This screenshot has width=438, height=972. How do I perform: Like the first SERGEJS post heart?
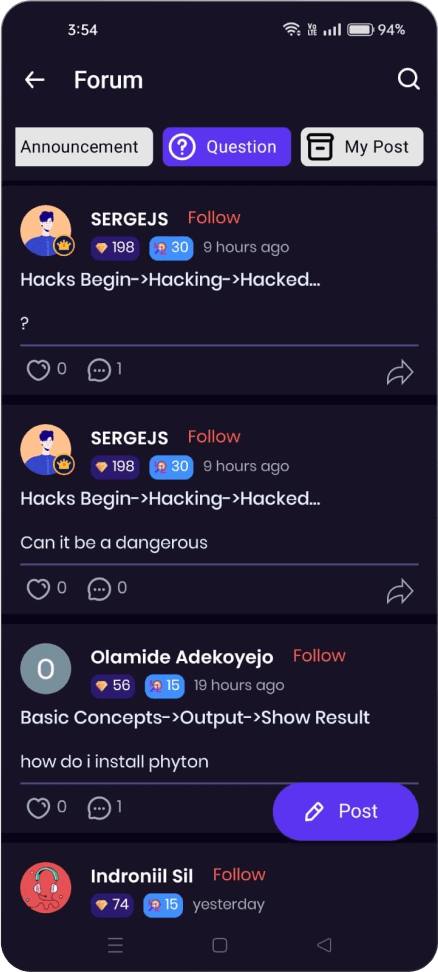point(38,371)
